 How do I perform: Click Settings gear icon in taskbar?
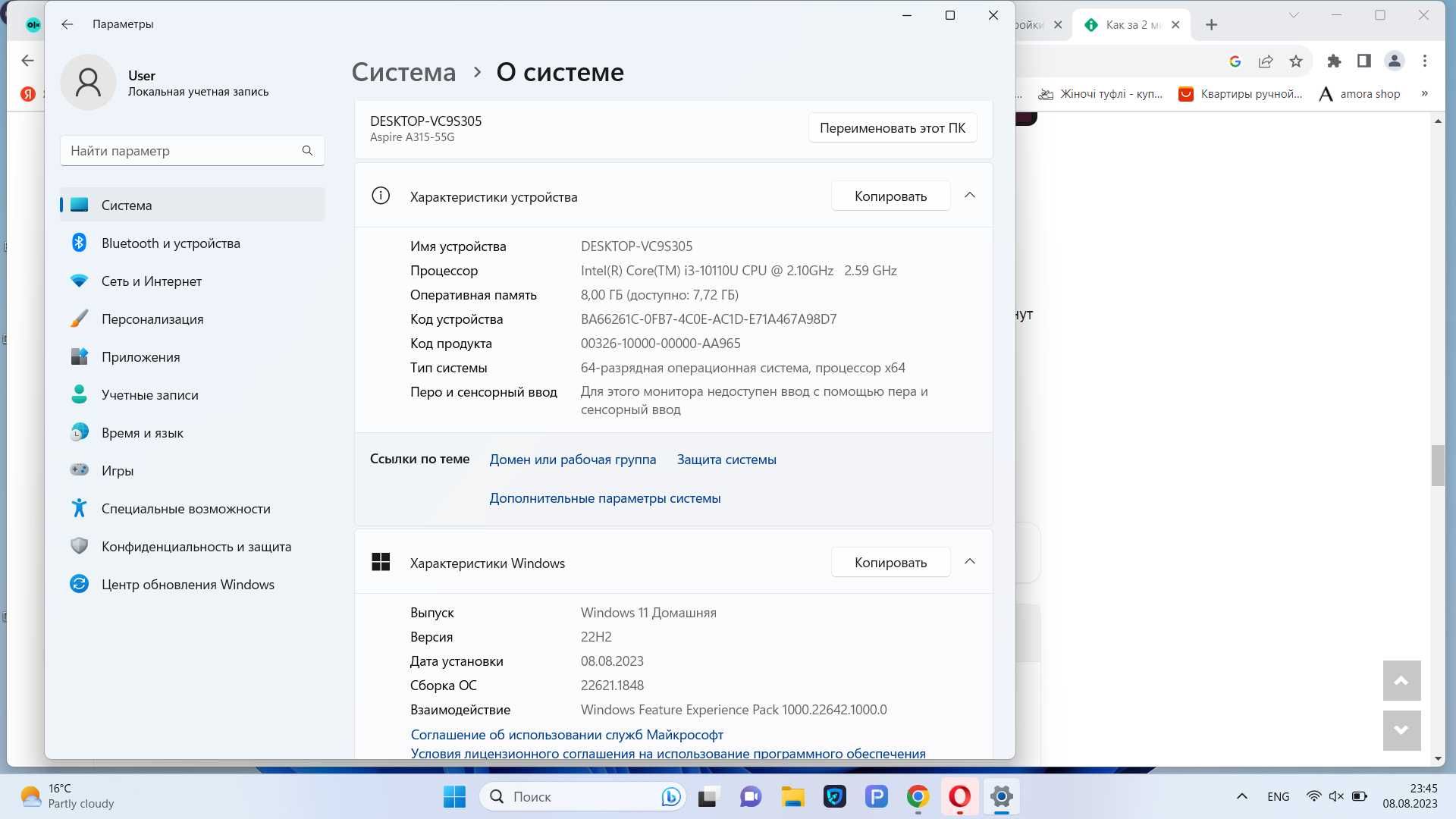[x=1002, y=797]
